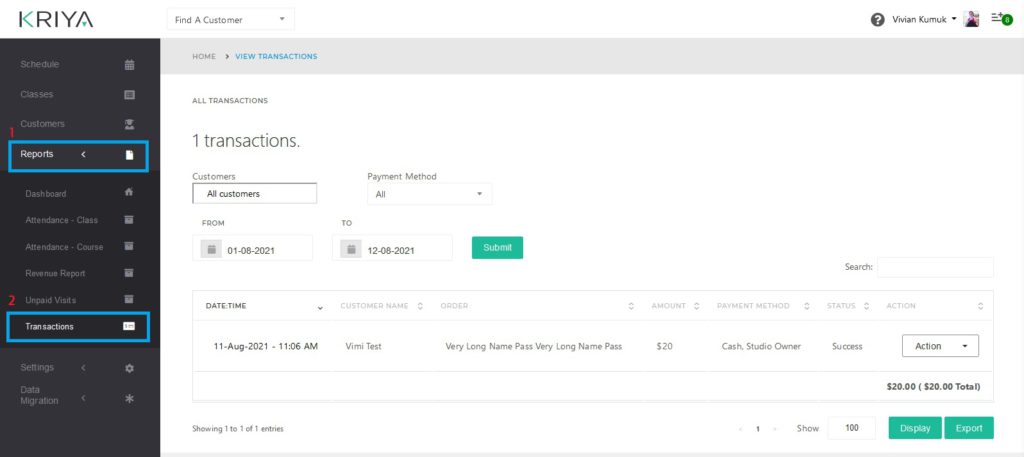Click the Search input field
1024x457 pixels.
pos(935,267)
